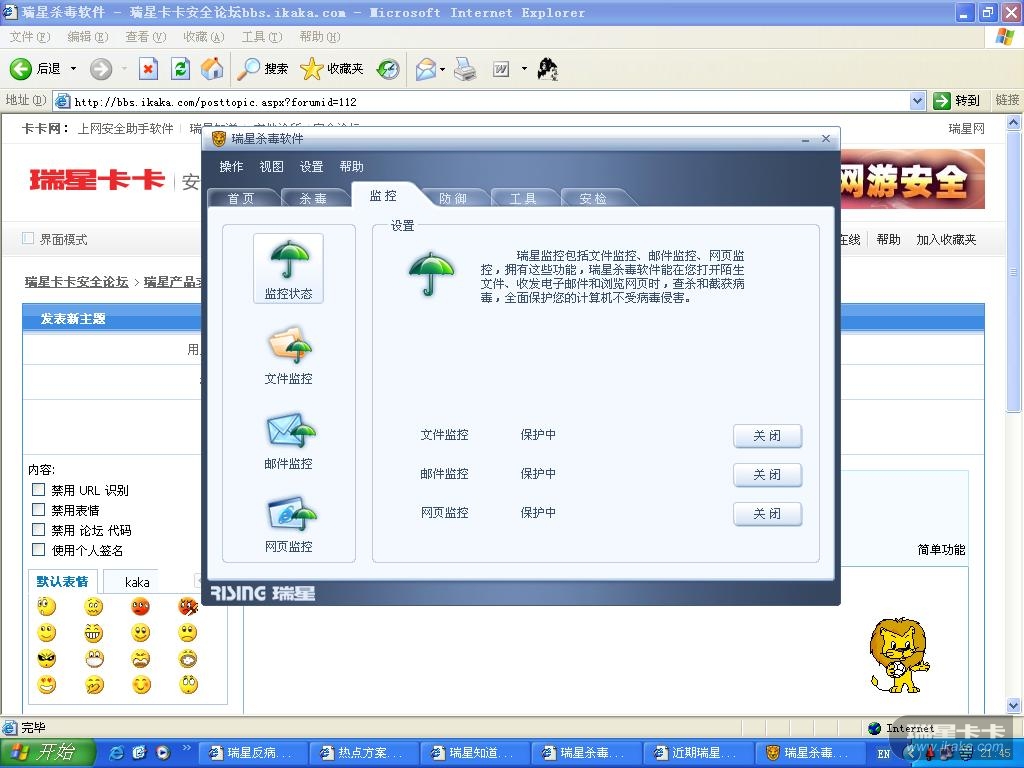Click the Mail envelope toolbar icon

(425, 69)
